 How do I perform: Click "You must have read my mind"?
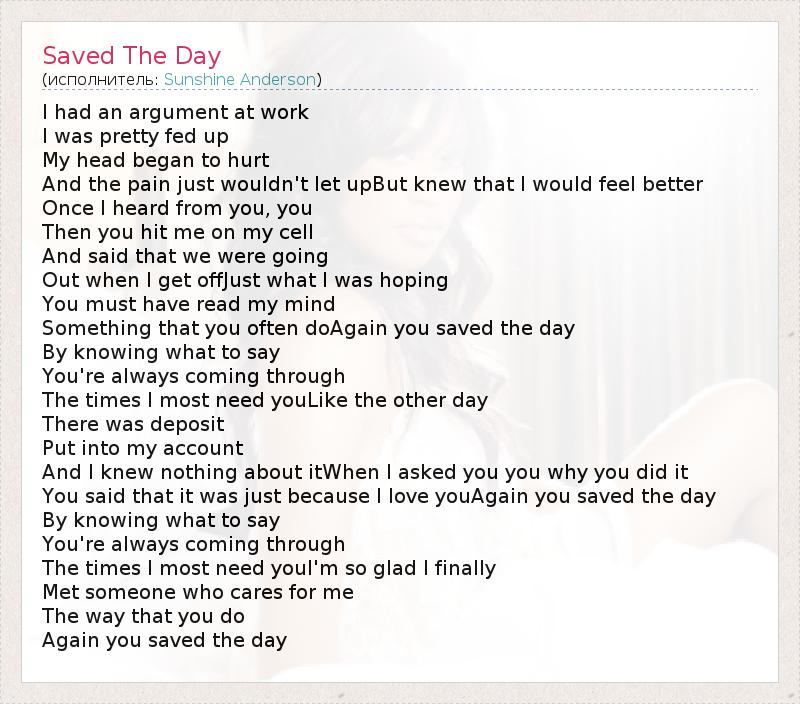188,304
